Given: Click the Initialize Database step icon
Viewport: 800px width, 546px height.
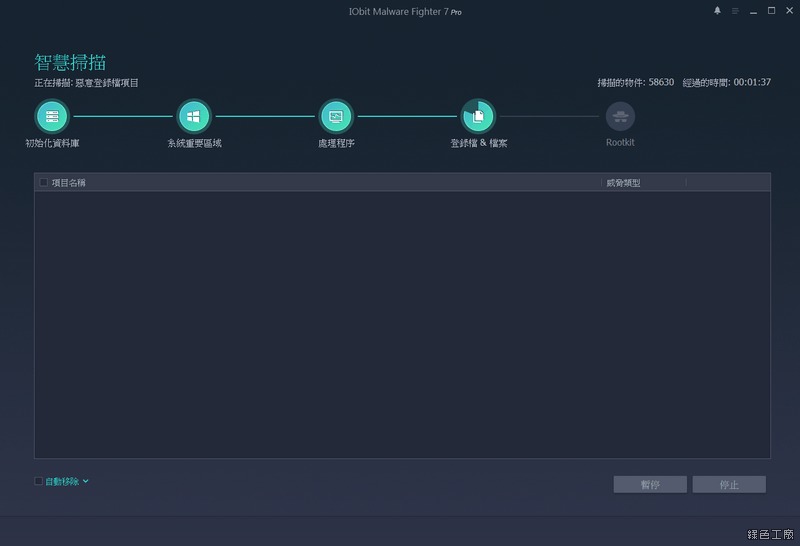Looking at the screenshot, I should 52,116.
